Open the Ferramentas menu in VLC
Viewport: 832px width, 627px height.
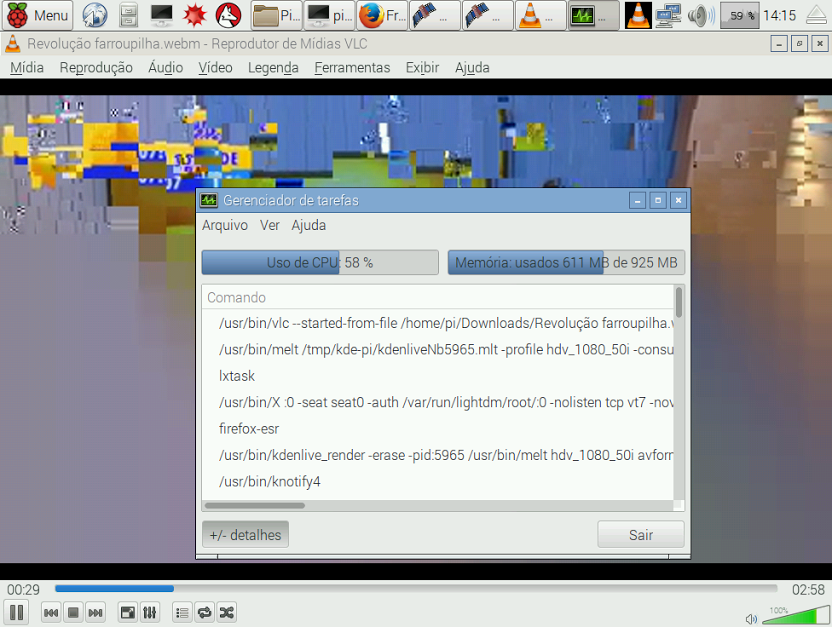click(352, 67)
